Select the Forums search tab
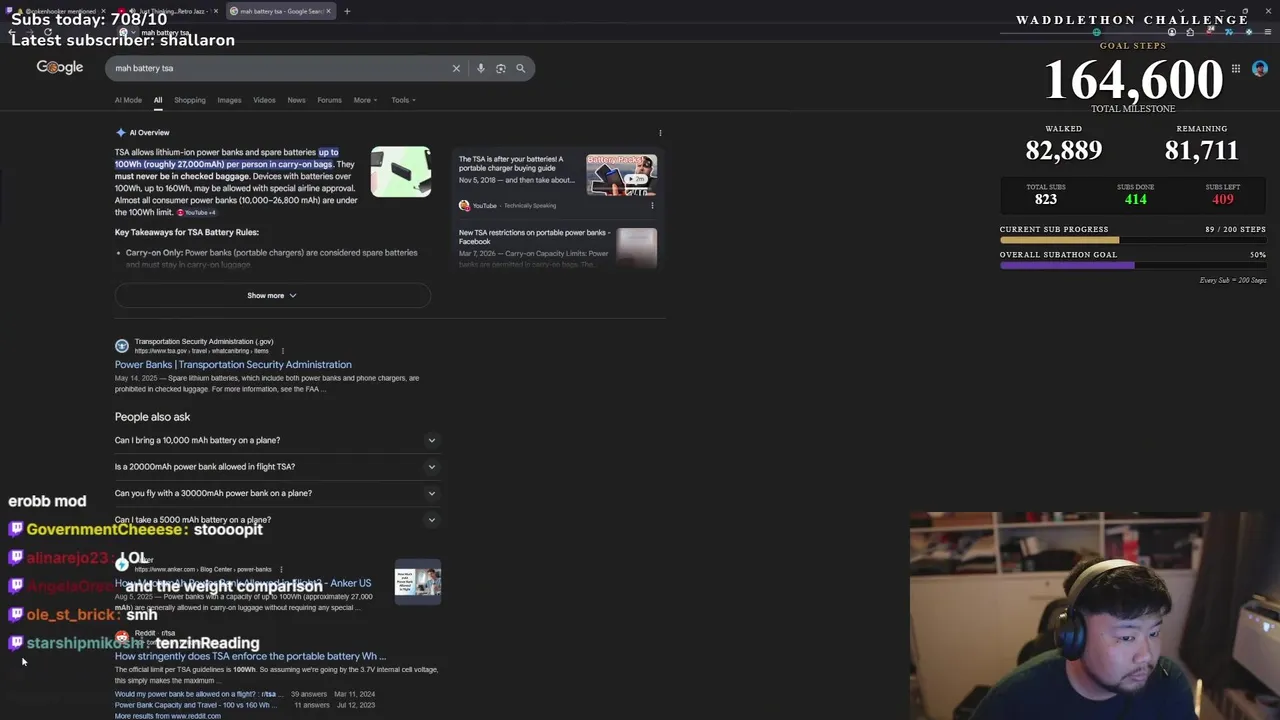This screenshot has width=1280, height=720. tap(329, 100)
